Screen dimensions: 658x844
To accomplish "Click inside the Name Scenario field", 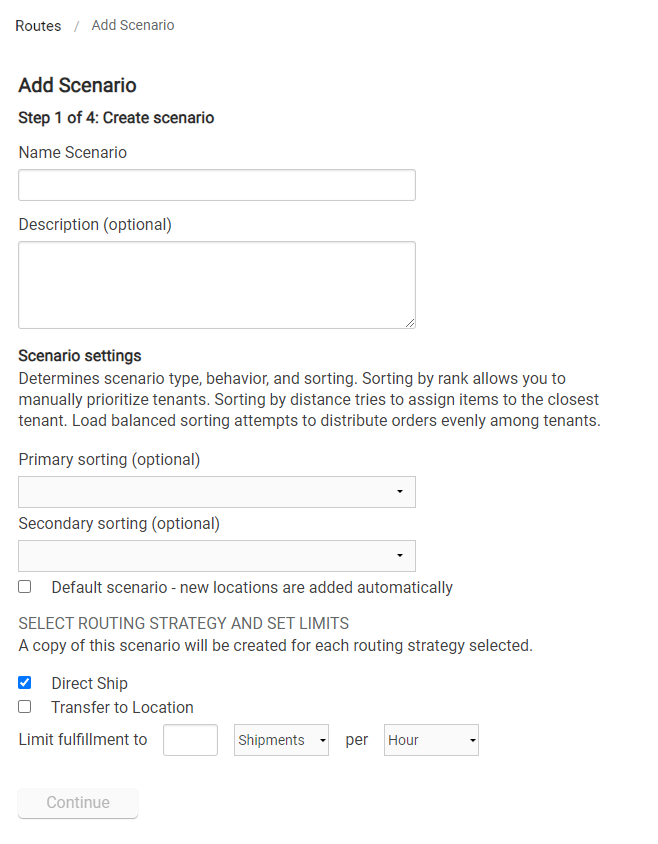I will click(216, 185).
